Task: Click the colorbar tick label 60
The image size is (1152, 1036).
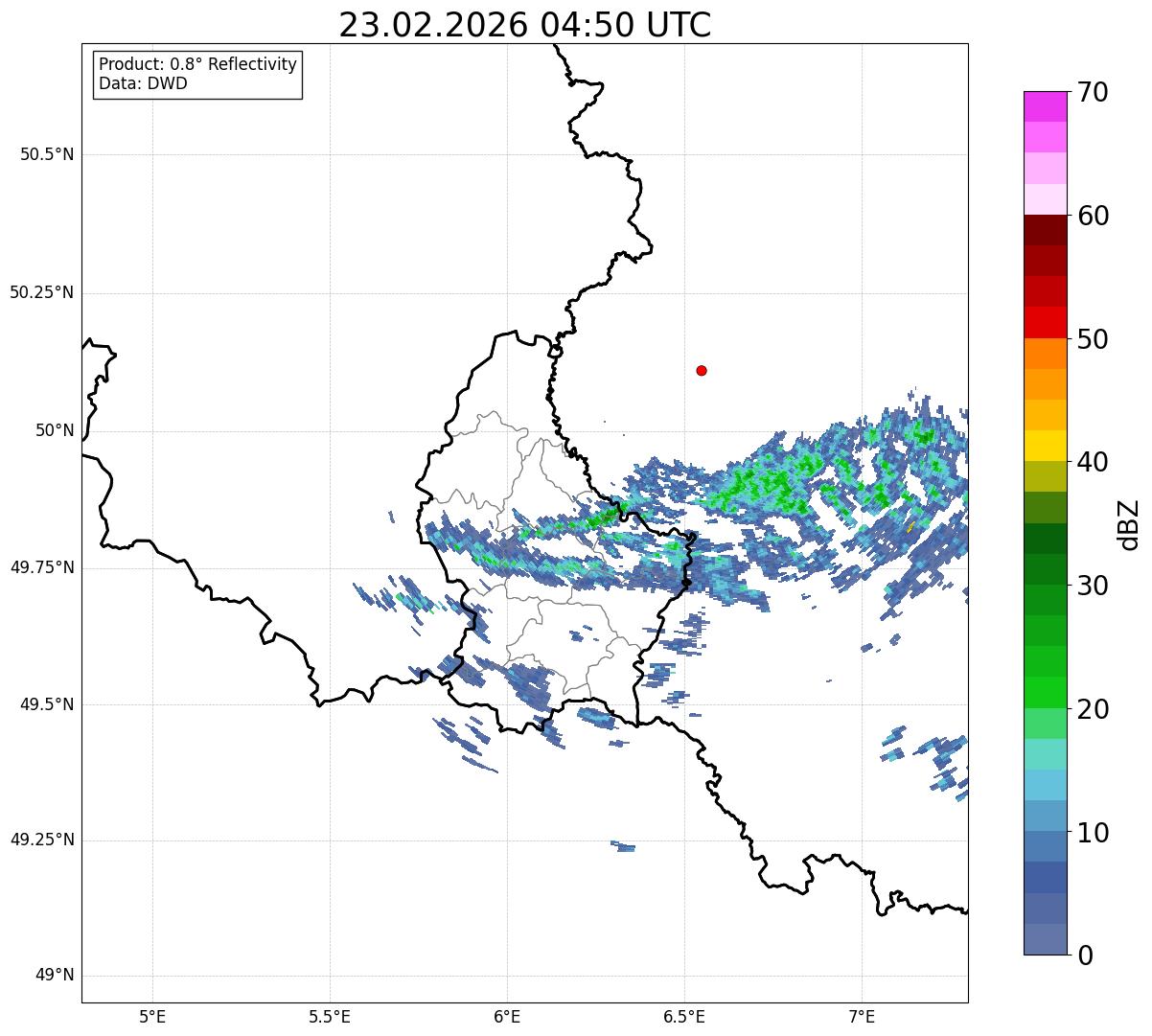Action: coord(1093,216)
